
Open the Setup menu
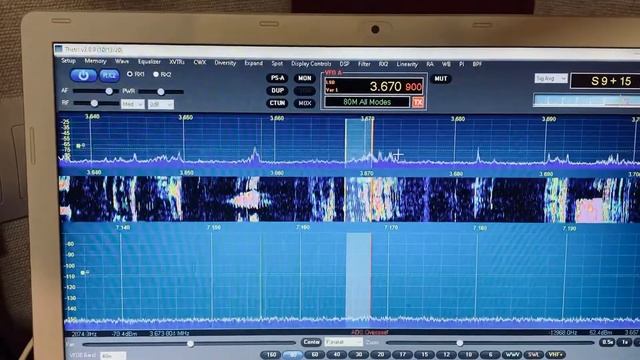point(69,61)
